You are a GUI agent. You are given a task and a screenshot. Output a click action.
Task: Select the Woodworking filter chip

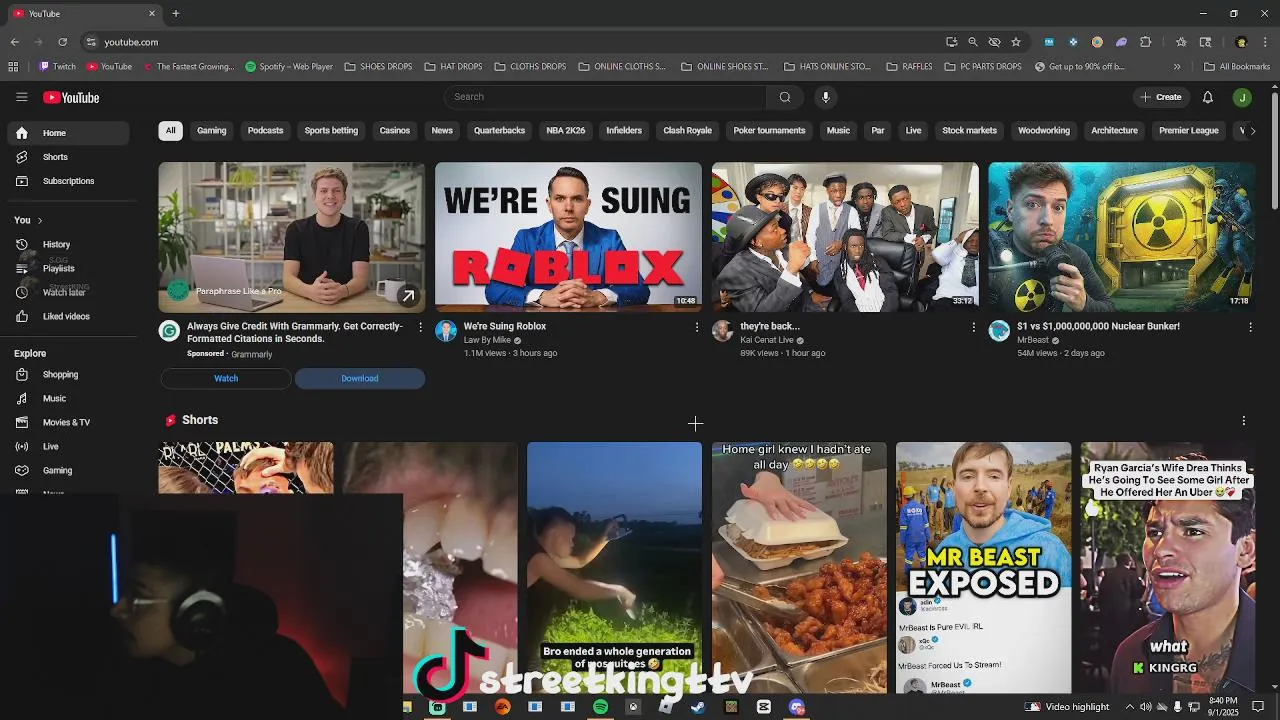(x=1043, y=131)
